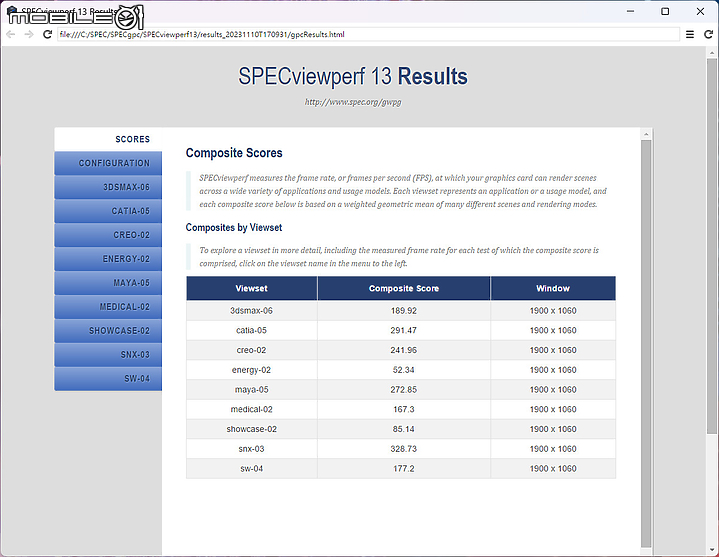Open the hamburger menu icon

pos(690,34)
